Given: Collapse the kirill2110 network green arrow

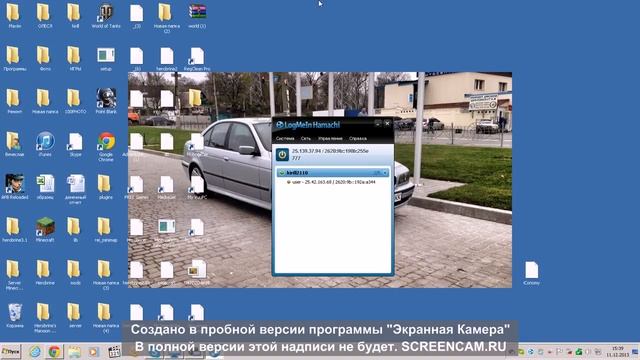Looking at the screenshot, I should click(282, 173).
